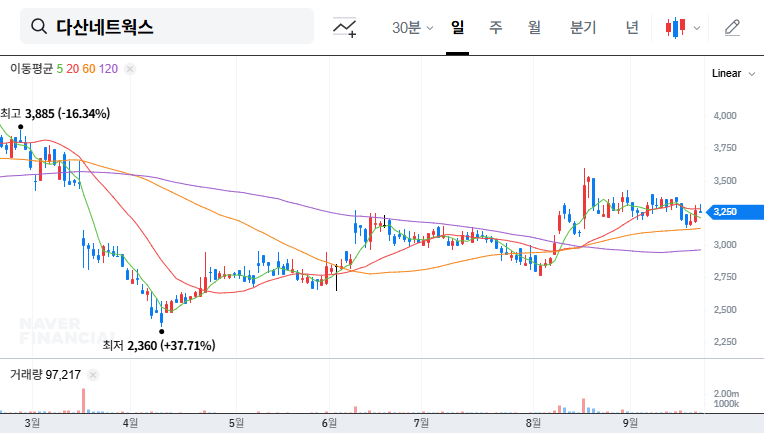Screen dimensions: 764x433
Task: Click the 60-day moving average label
Action: point(89,69)
